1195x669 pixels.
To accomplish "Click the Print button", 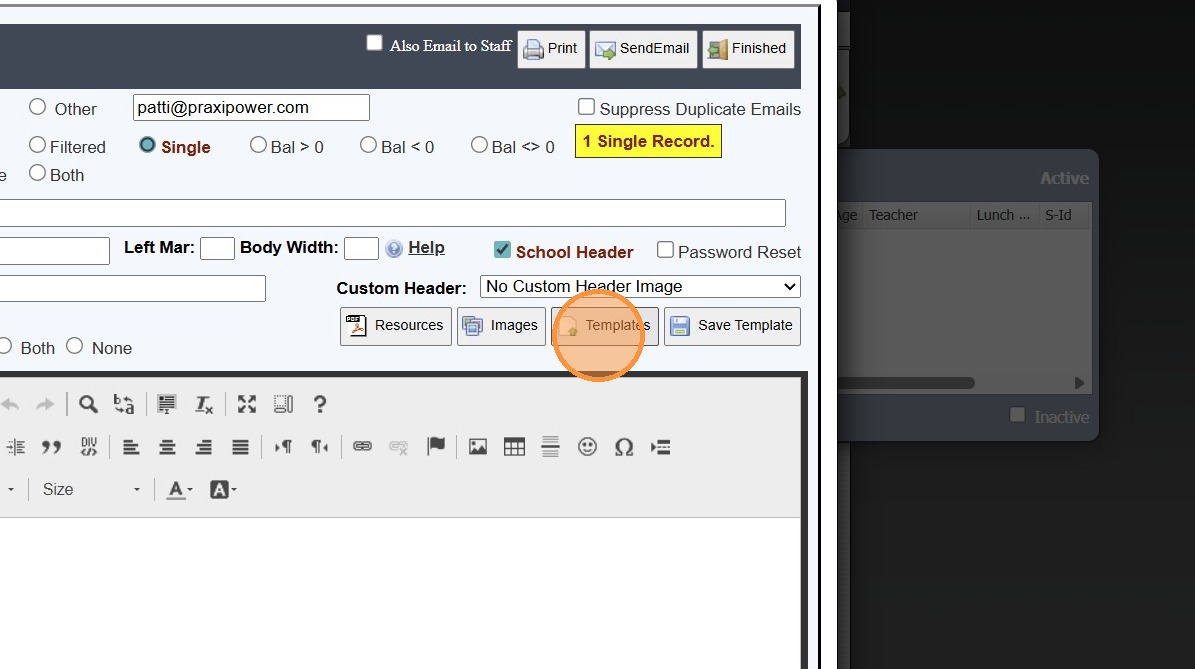I will 551,49.
